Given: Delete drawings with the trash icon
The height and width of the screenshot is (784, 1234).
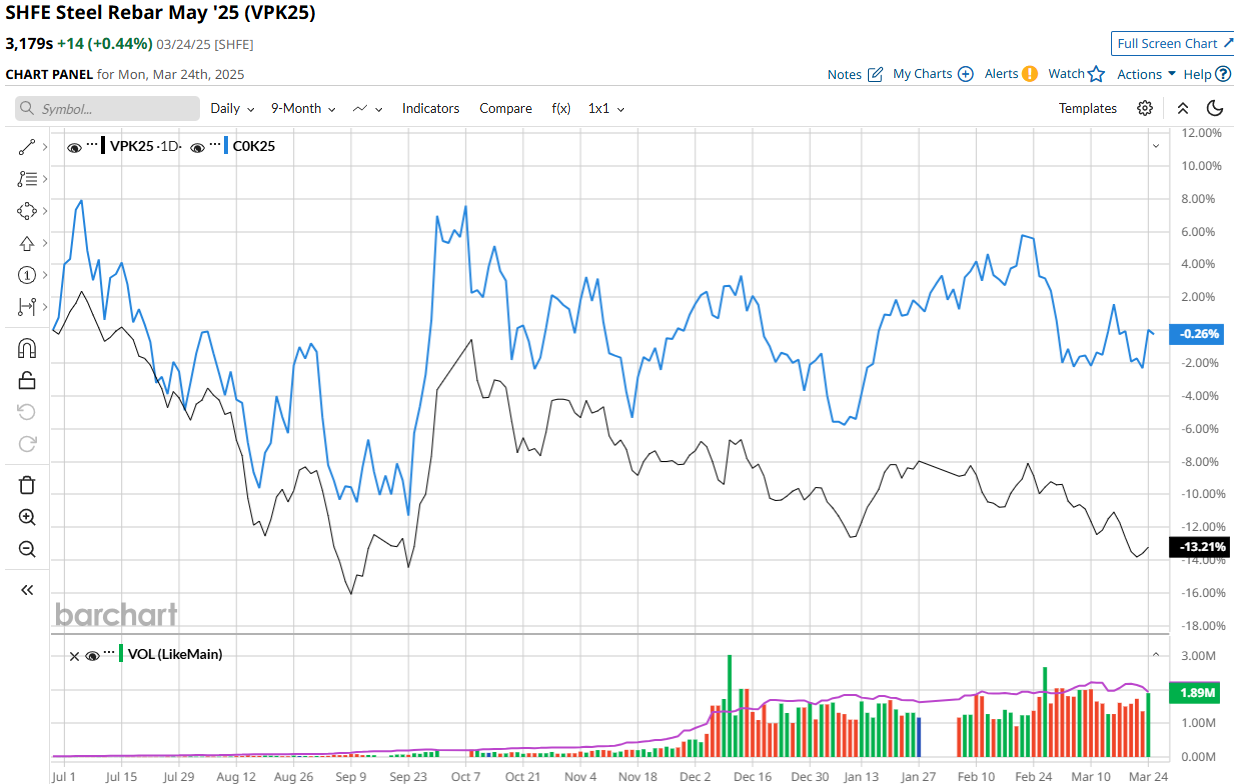Looking at the screenshot, I should pyautogui.click(x=27, y=485).
